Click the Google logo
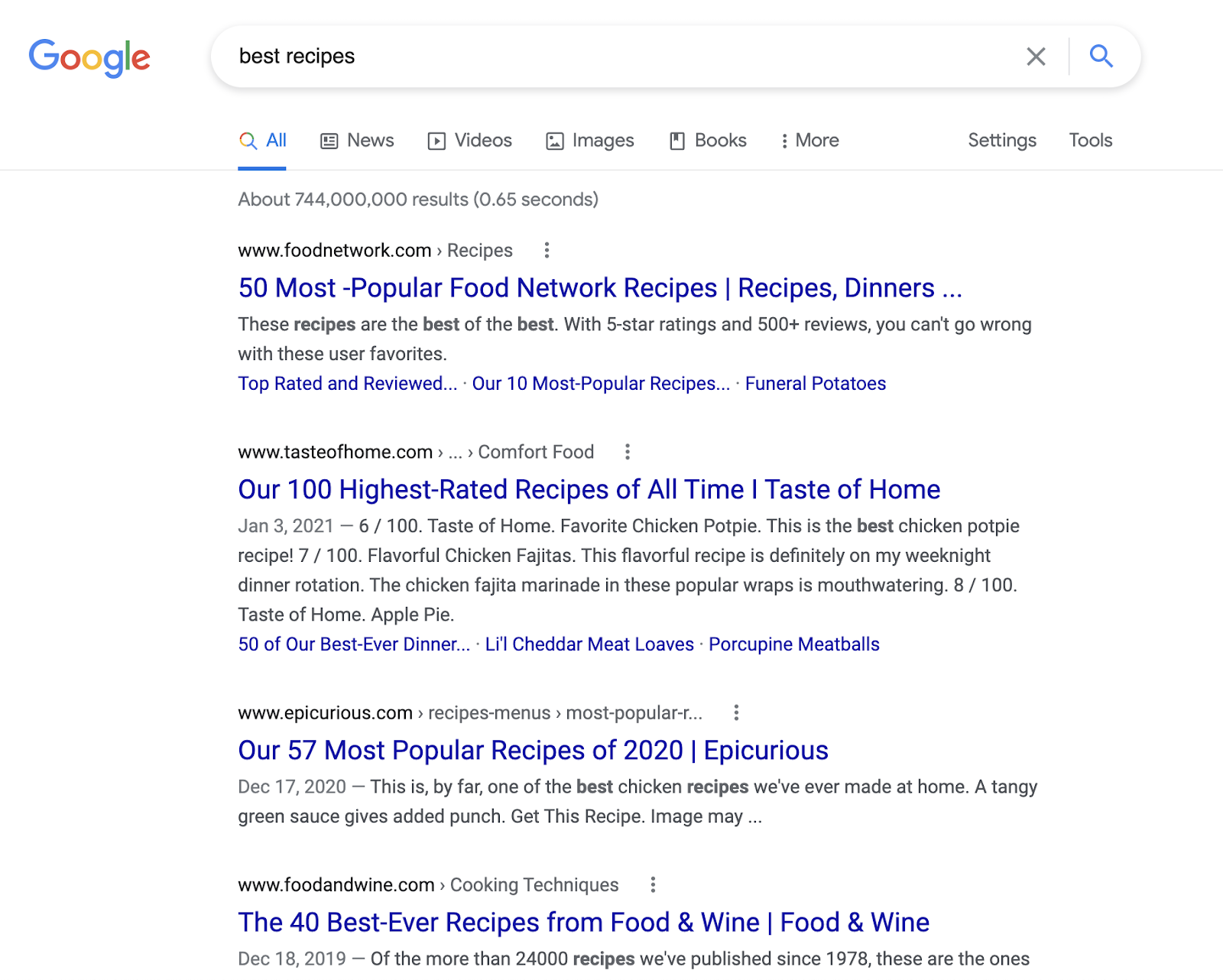1223x980 pixels. click(89, 57)
